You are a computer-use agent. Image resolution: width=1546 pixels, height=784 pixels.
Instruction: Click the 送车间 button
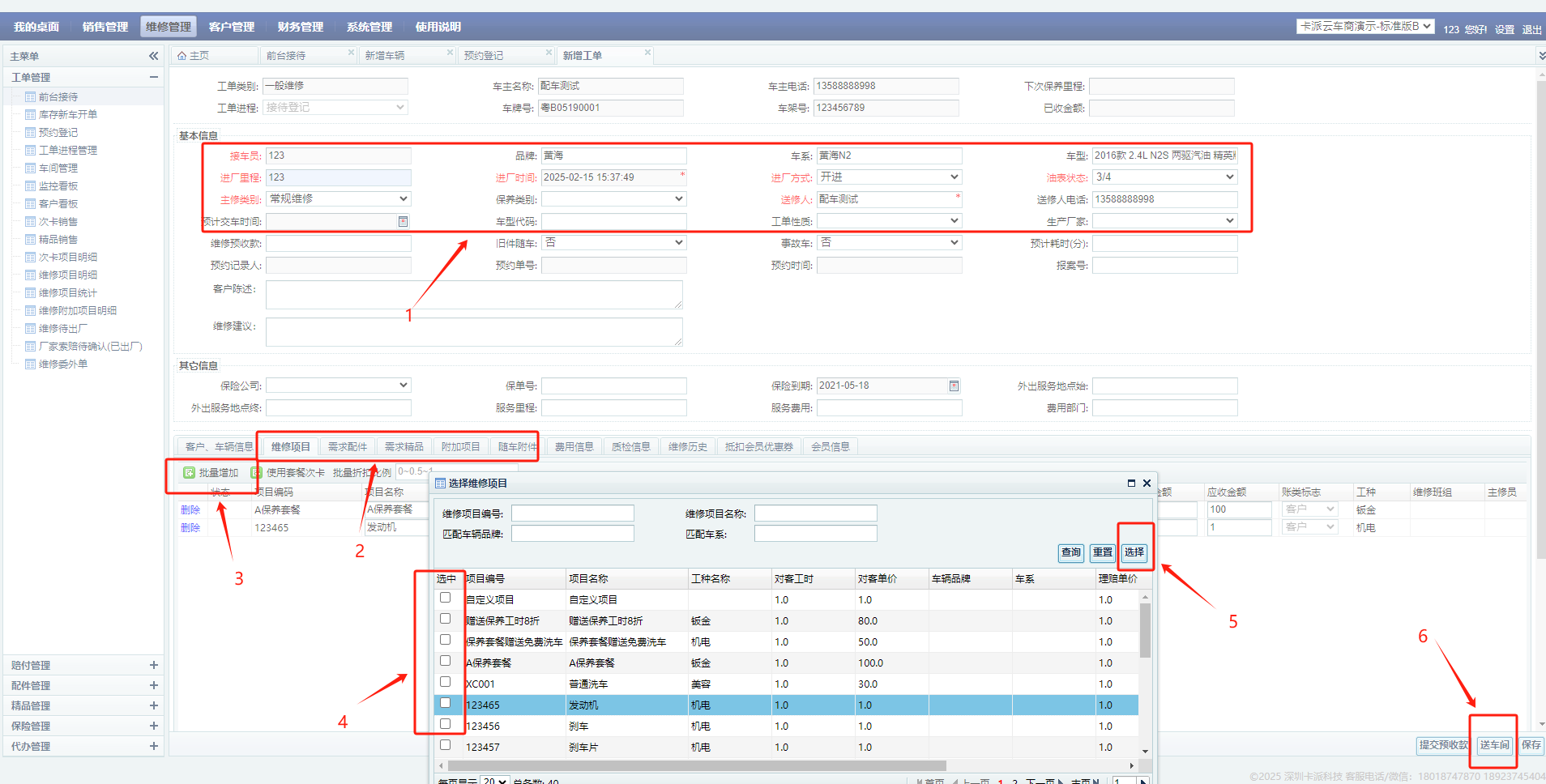1494,745
